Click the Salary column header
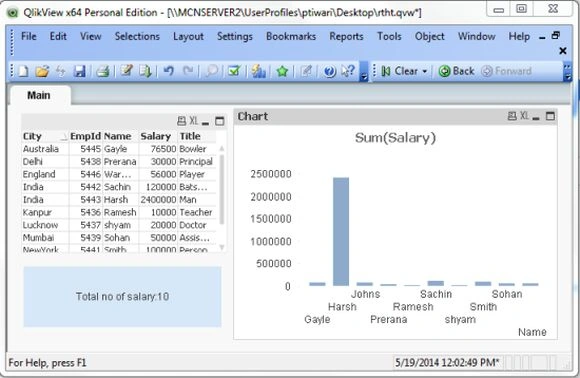The width and height of the screenshot is (580, 378). point(158,136)
